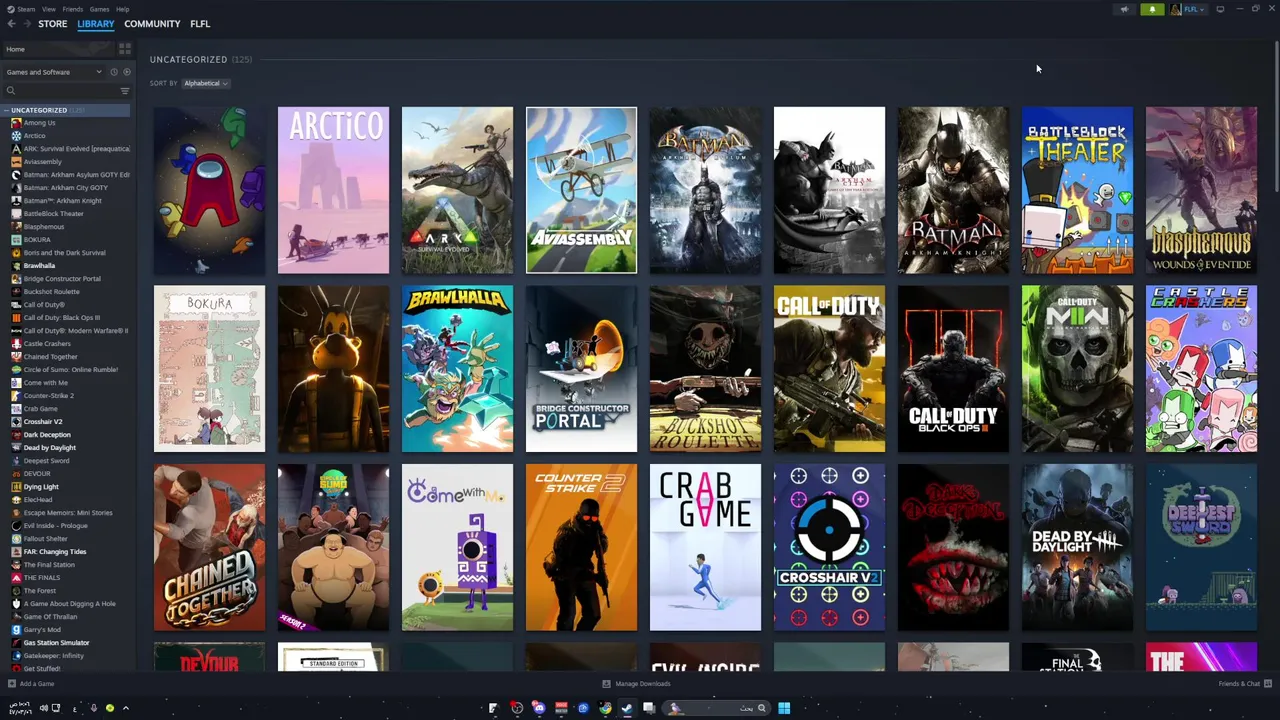Image resolution: width=1280 pixels, height=720 pixels.
Task: Open the Chained Together cover
Action: pos(209,548)
